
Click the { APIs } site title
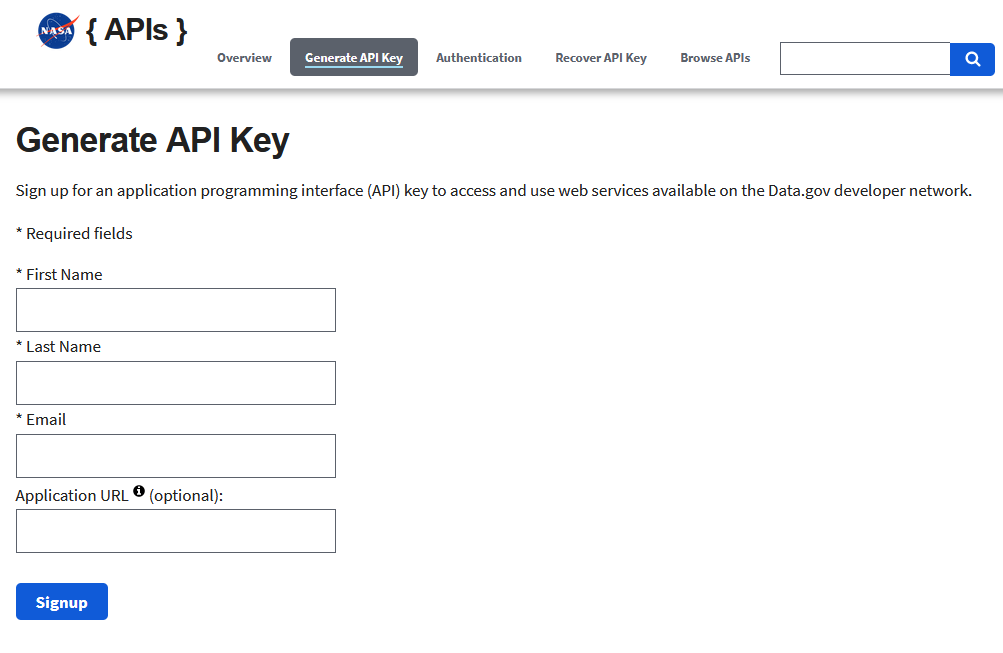pos(135,29)
